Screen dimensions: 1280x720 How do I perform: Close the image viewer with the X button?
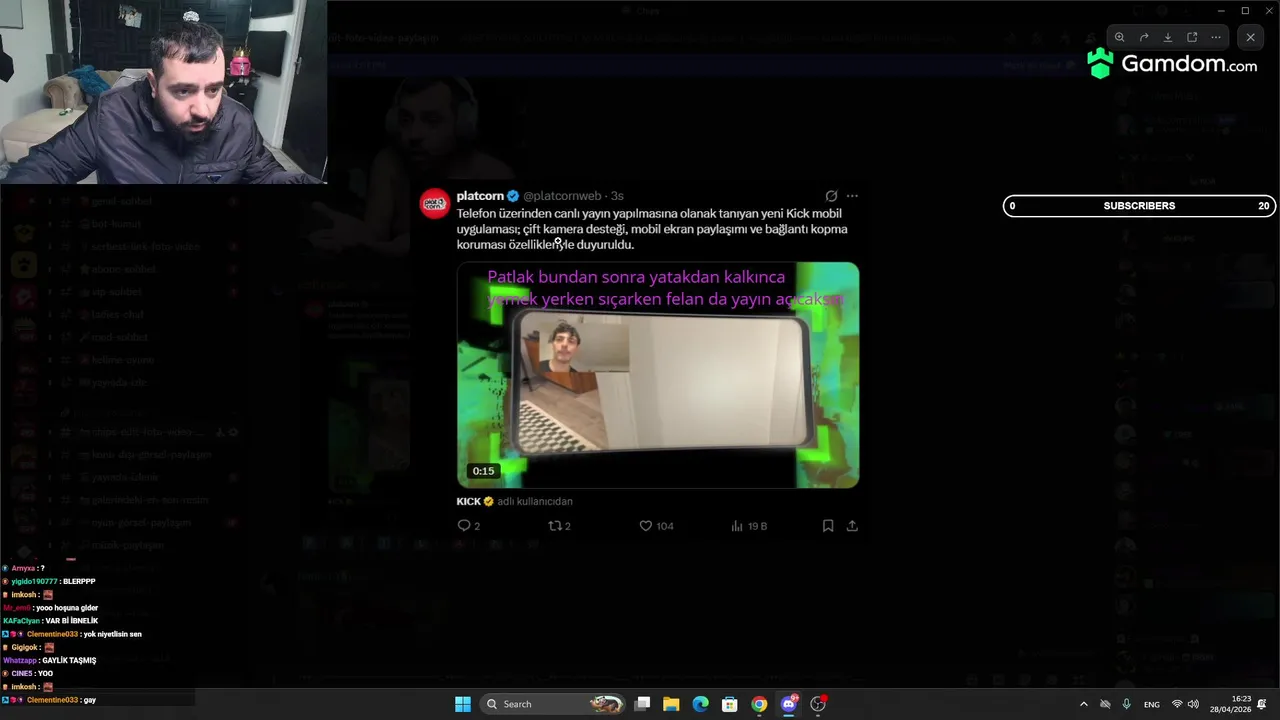pyautogui.click(x=1250, y=37)
